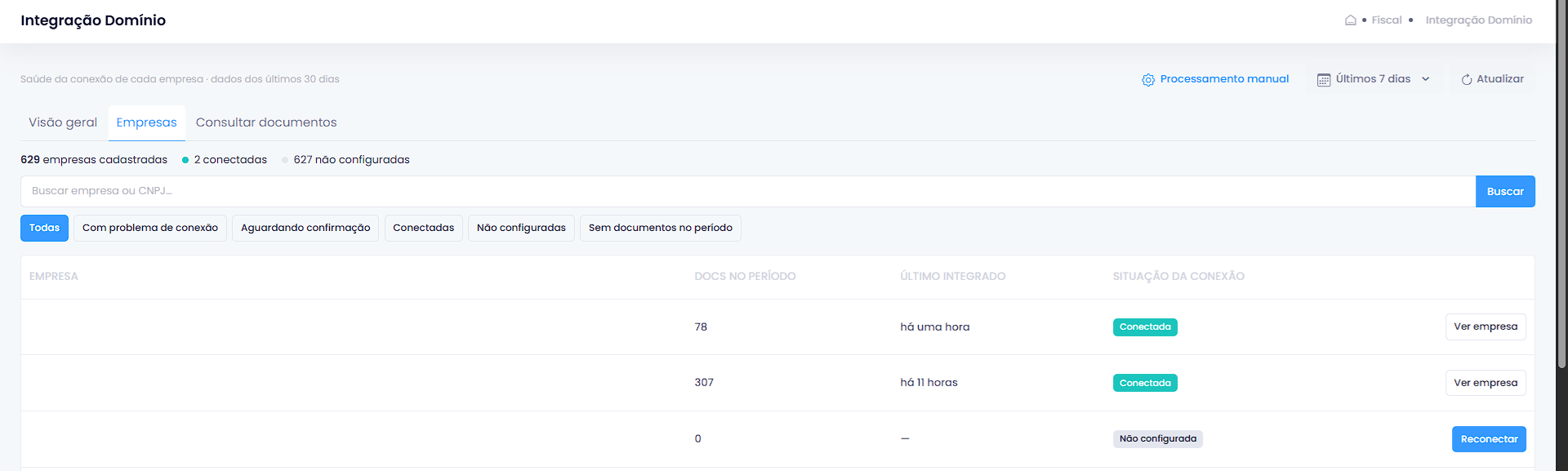Click Ver empresa for the 78 docs row
This screenshot has height=471, width=1568.
(x=1486, y=327)
